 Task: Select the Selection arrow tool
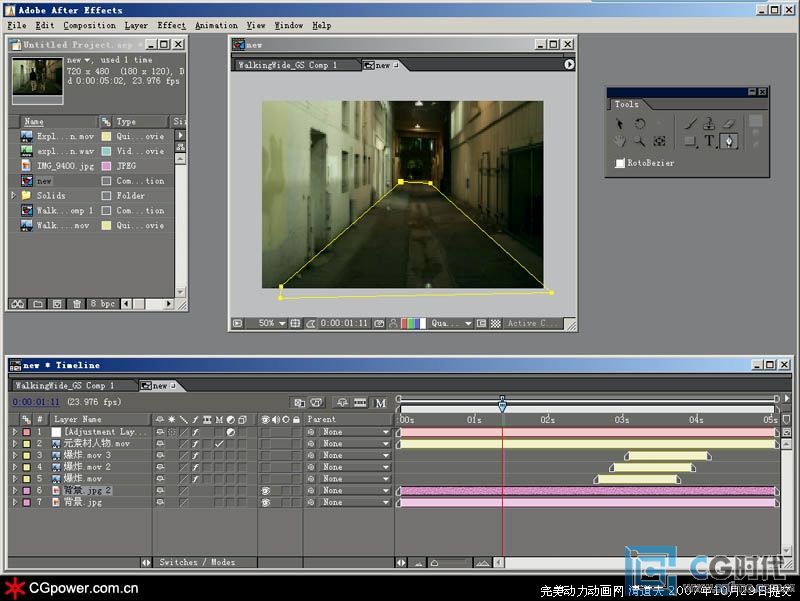[x=619, y=123]
